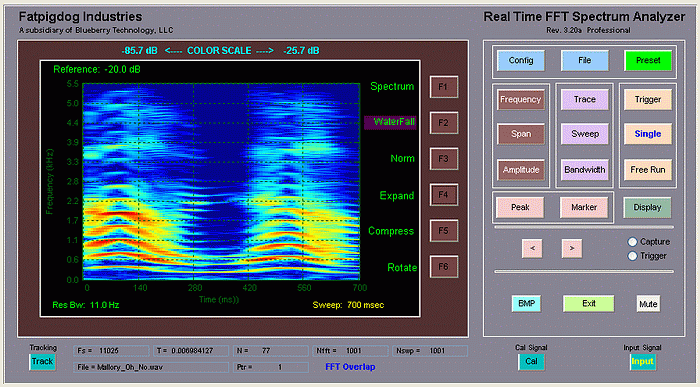Step back with the left arrow button
The width and height of the screenshot is (700, 387).
(532, 248)
